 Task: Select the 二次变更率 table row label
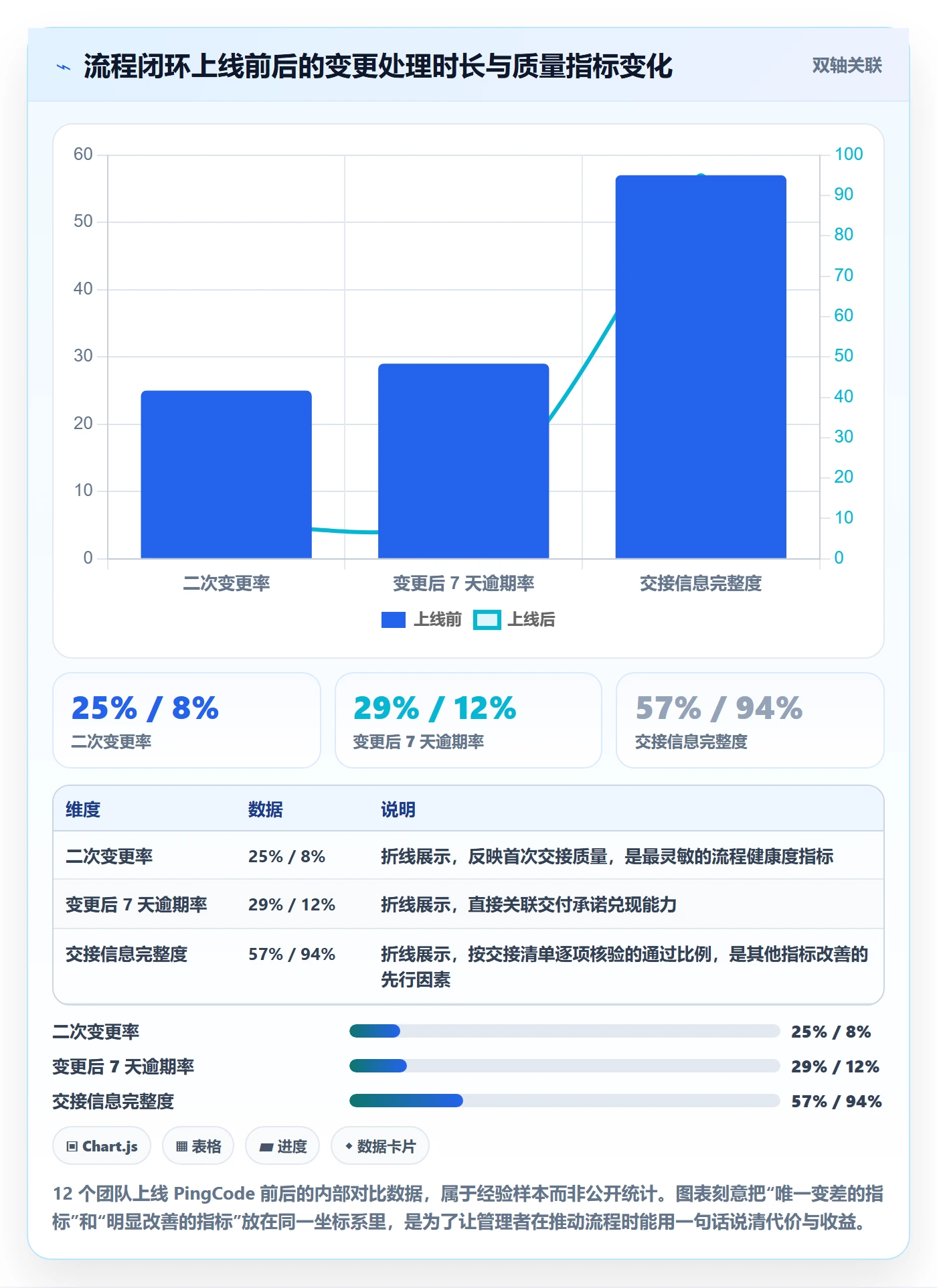[x=109, y=856]
